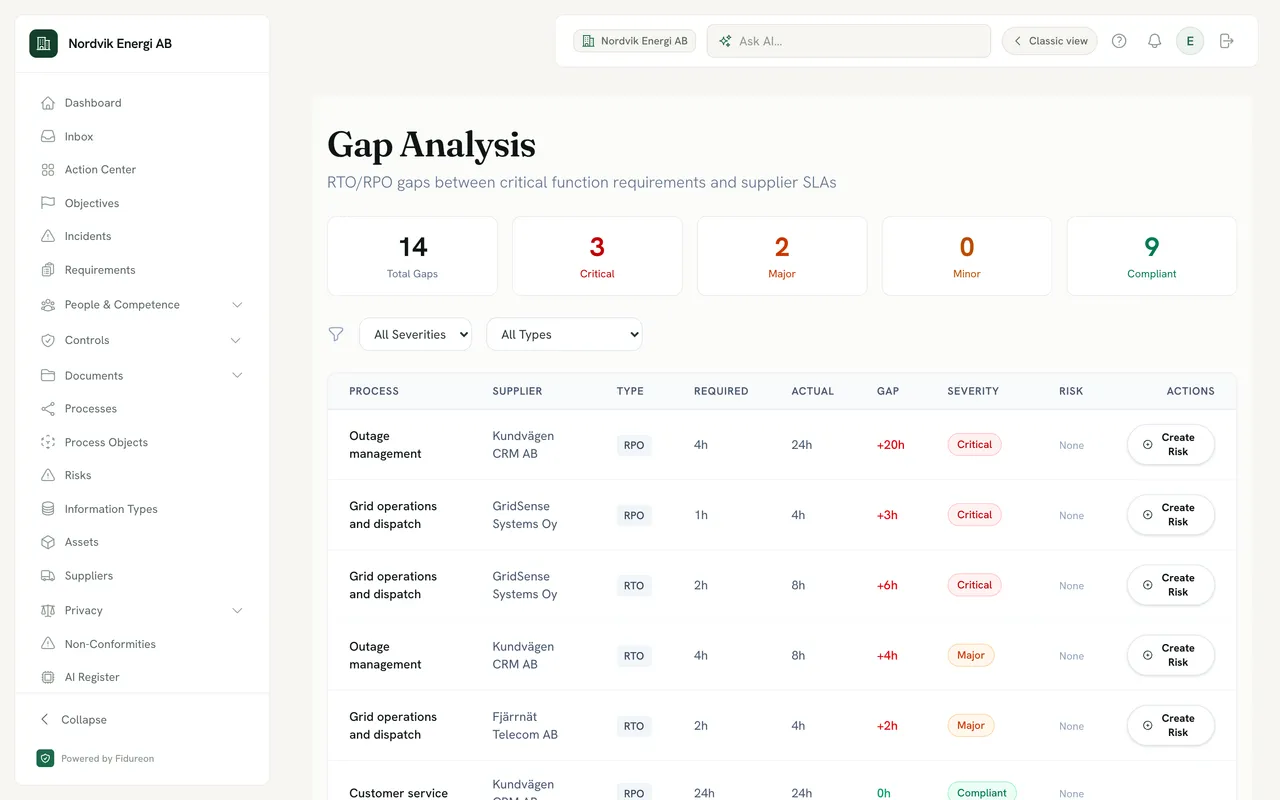This screenshot has width=1280, height=800.
Task: Expand the Controls menu chevron
Action: click(x=236, y=340)
